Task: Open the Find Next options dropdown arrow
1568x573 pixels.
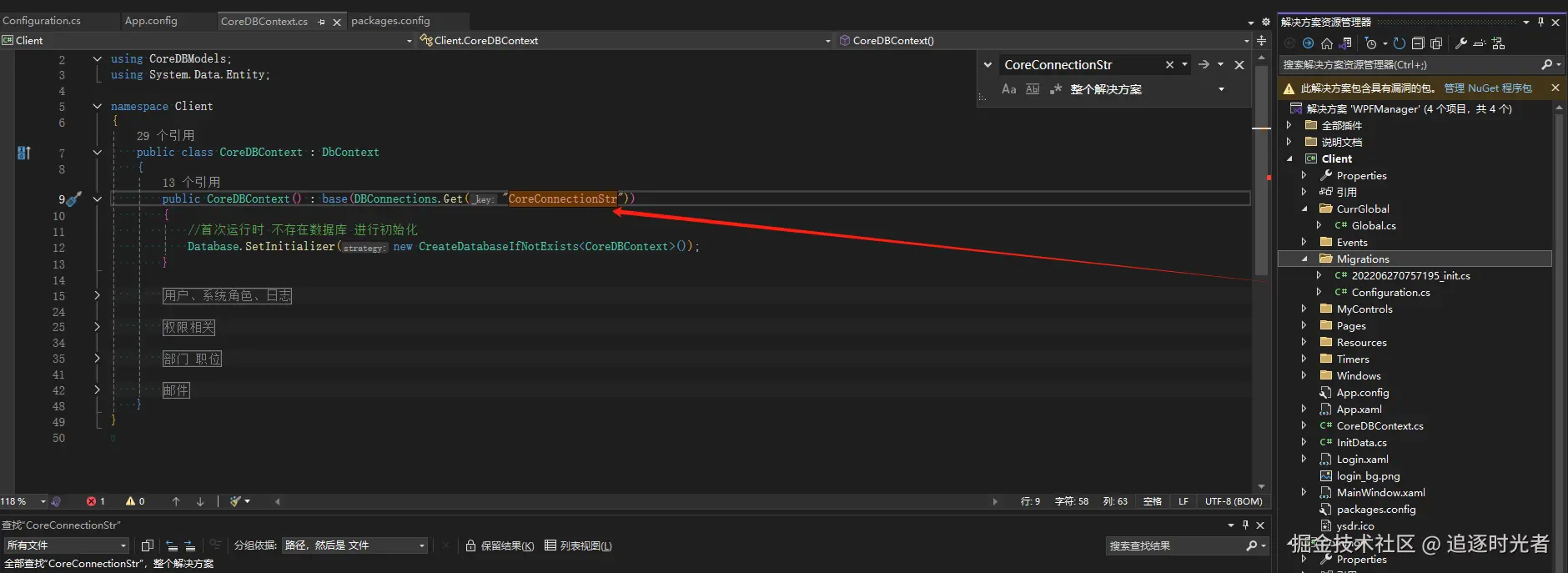Action: (x=1220, y=64)
